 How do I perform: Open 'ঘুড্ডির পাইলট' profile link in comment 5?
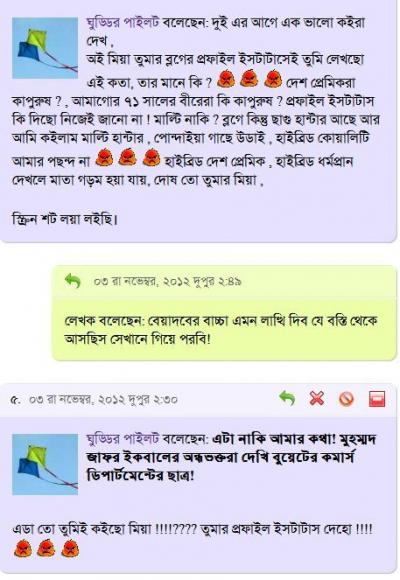click(x=122, y=439)
